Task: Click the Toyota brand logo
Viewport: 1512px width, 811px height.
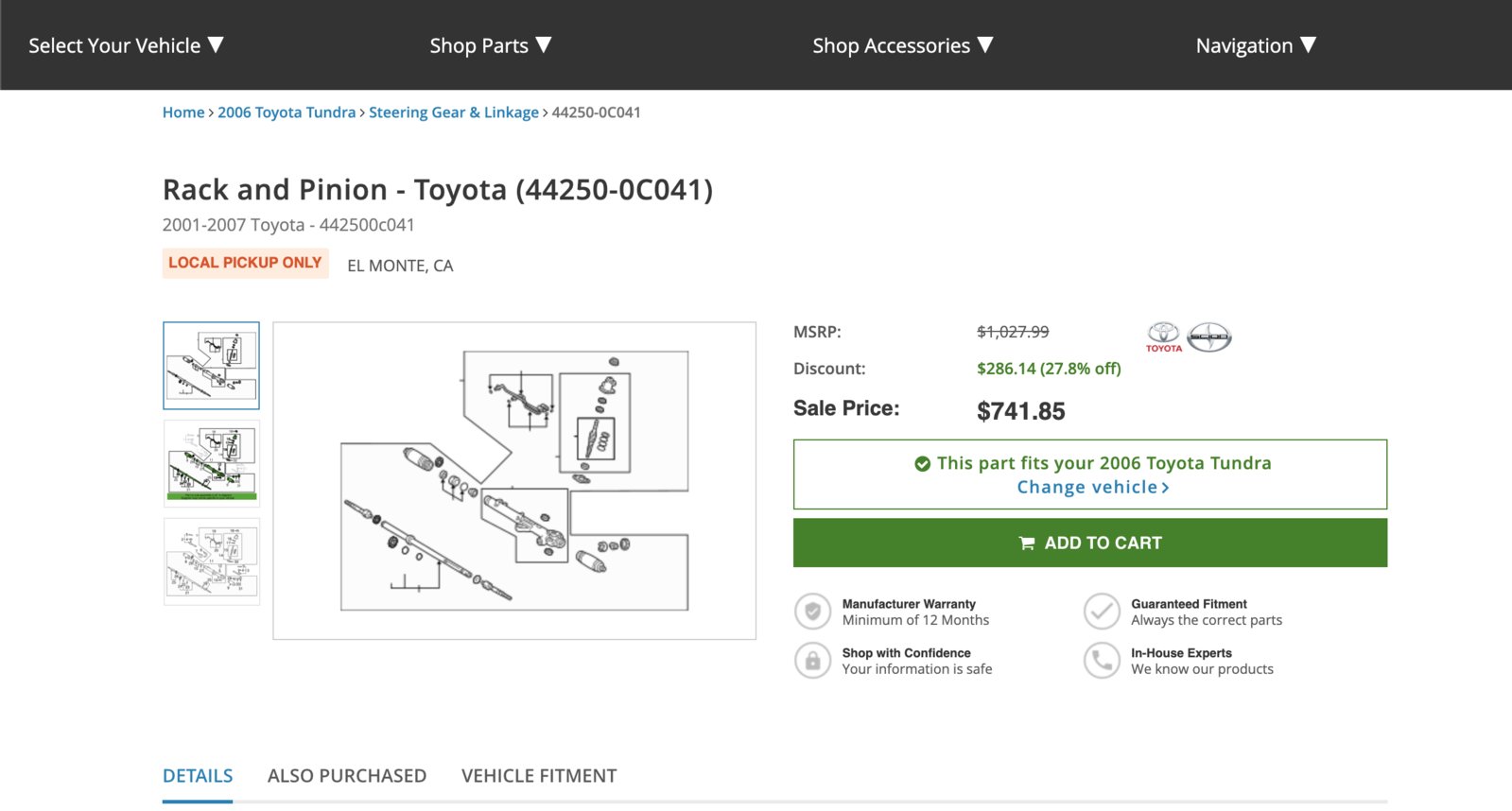Action: 1163,336
